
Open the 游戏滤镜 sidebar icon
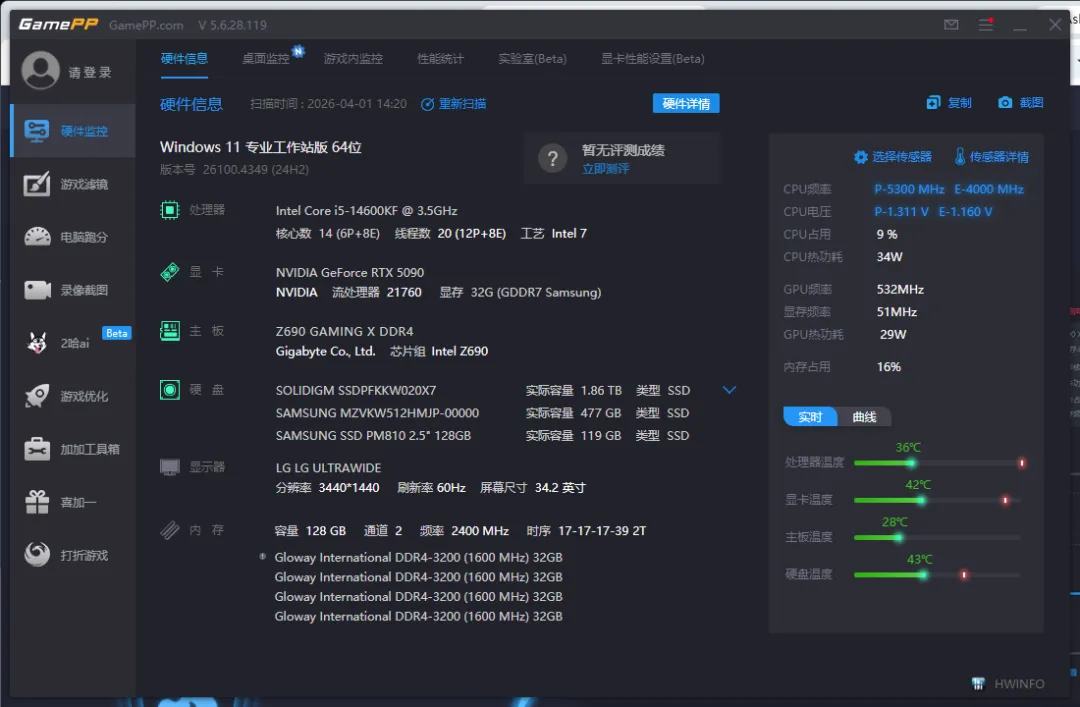point(37,184)
